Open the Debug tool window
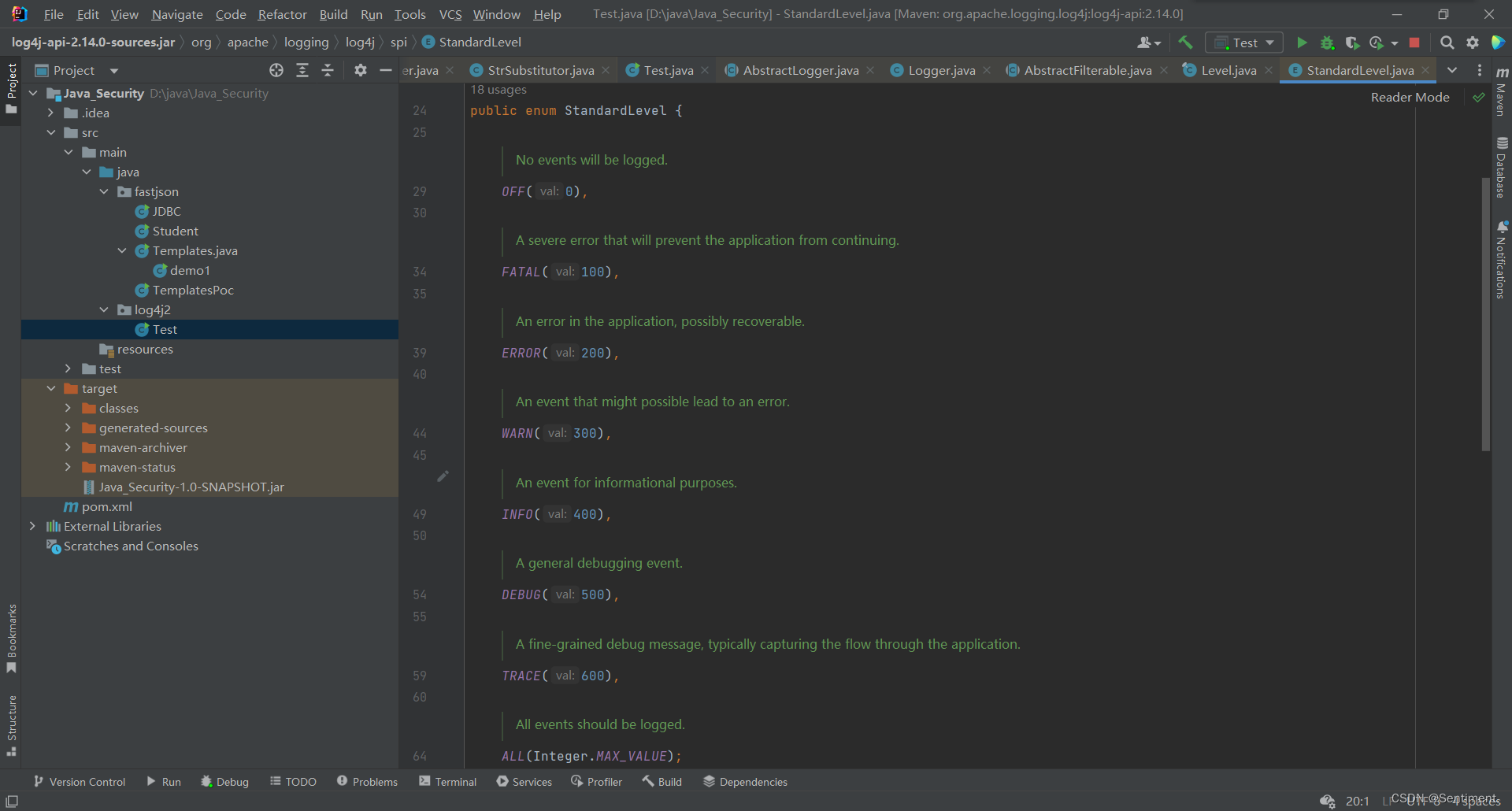 click(225, 781)
